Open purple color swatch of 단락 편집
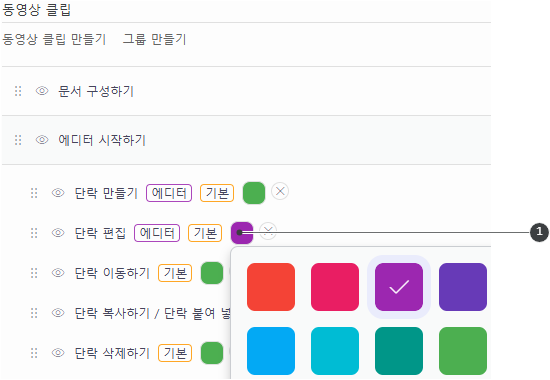The height and width of the screenshot is (380, 550). pos(242,233)
